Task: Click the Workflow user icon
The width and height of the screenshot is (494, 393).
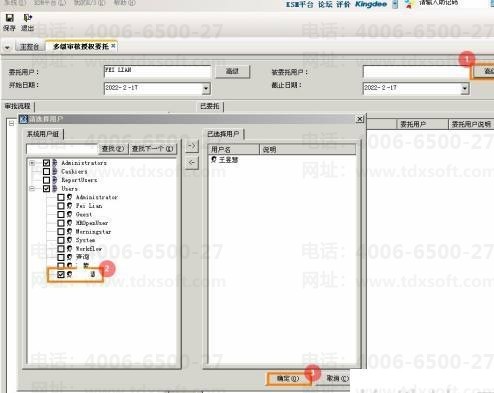Action: click(69, 249)
